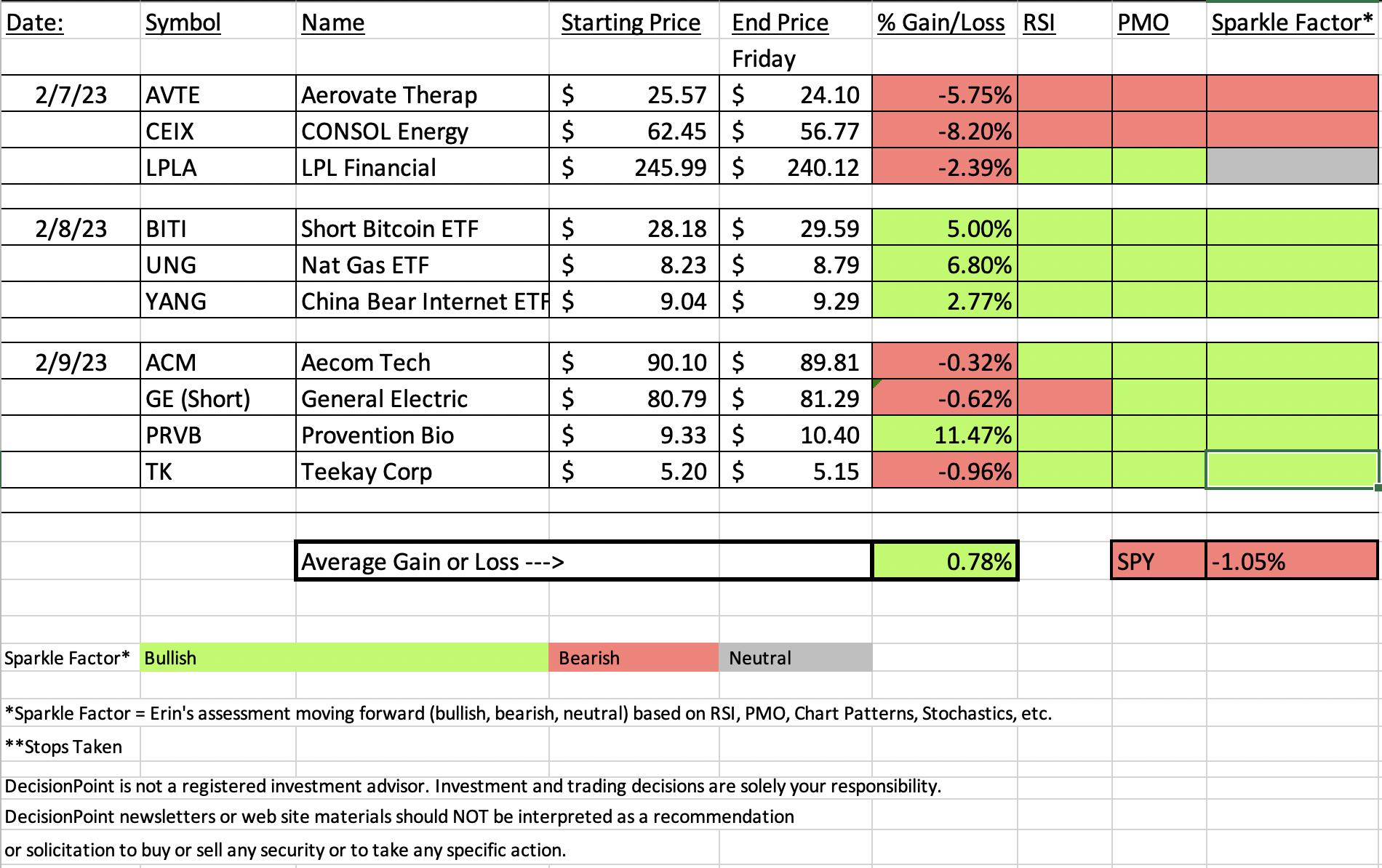Image resolution: width=1382 pixels, height=868 pixels.
Task: Select the -0.96% loss cell
Action: click(x=944, y=470)
